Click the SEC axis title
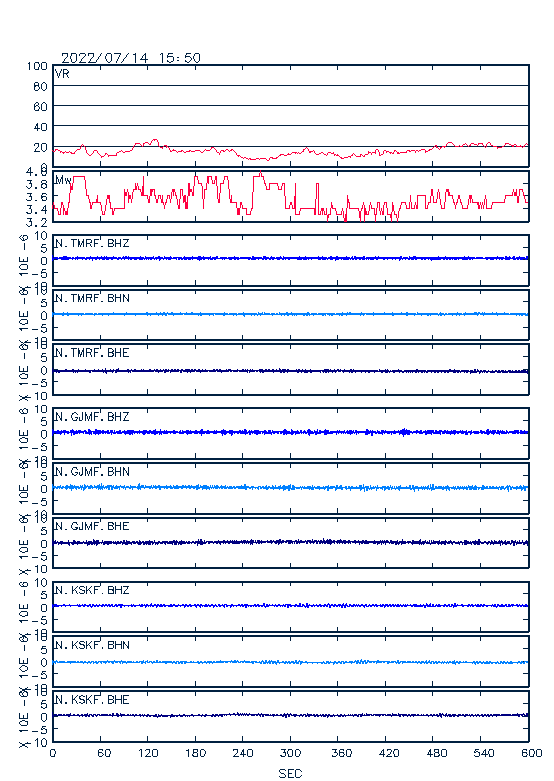 pyautogui.click(x=290, y=774)
